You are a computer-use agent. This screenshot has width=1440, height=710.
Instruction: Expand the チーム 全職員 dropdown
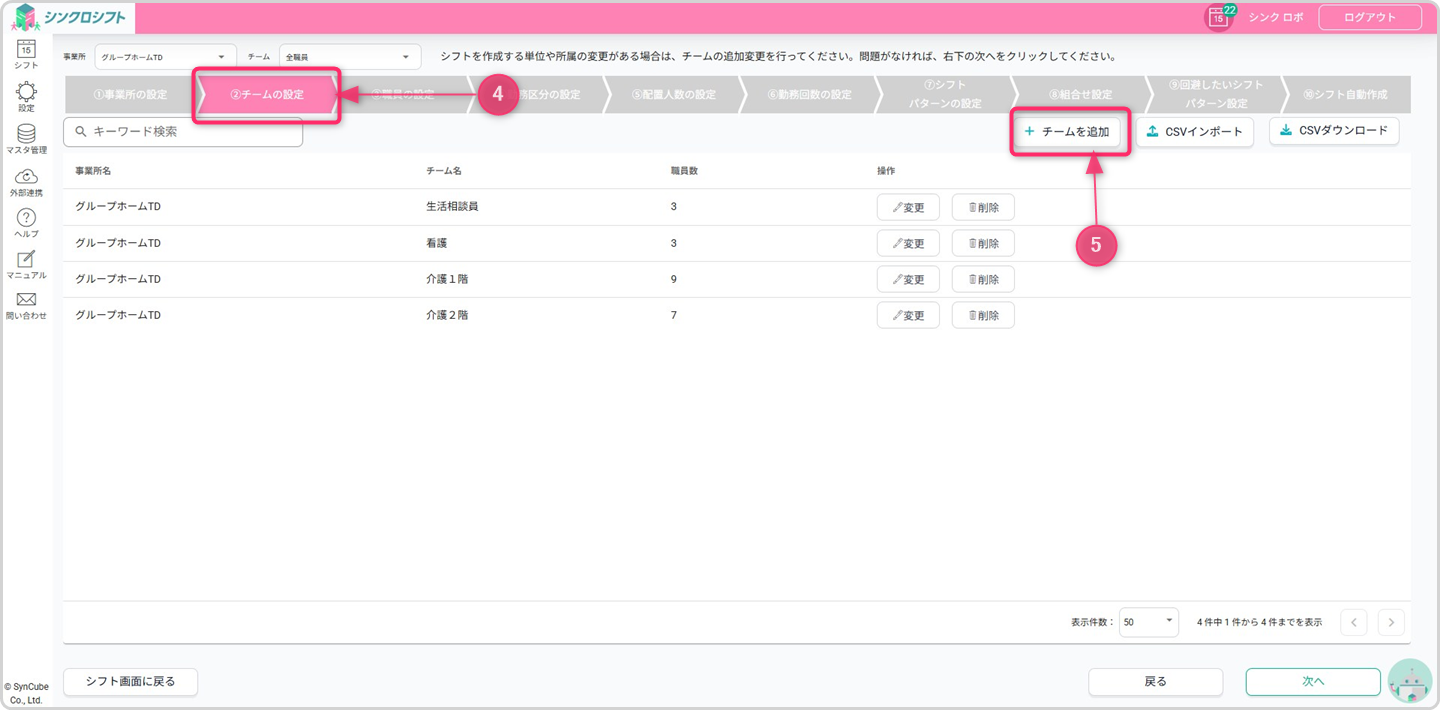point(350,57)
